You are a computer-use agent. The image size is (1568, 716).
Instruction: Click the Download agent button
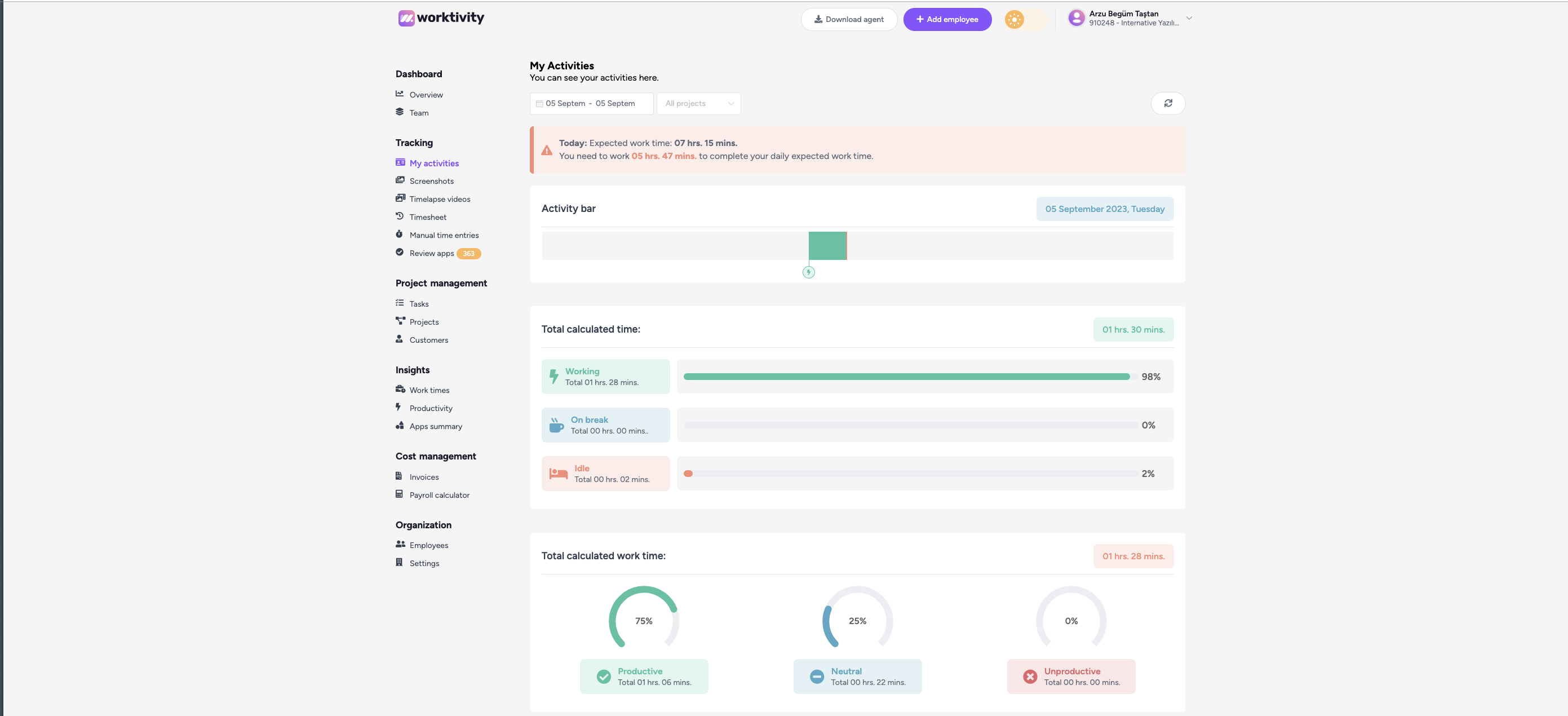click(x=848, y=20)
